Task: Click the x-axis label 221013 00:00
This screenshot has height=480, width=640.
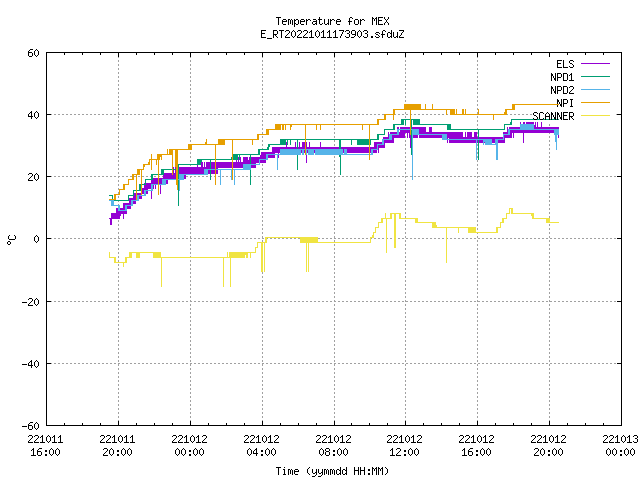Action: [620, 446]
